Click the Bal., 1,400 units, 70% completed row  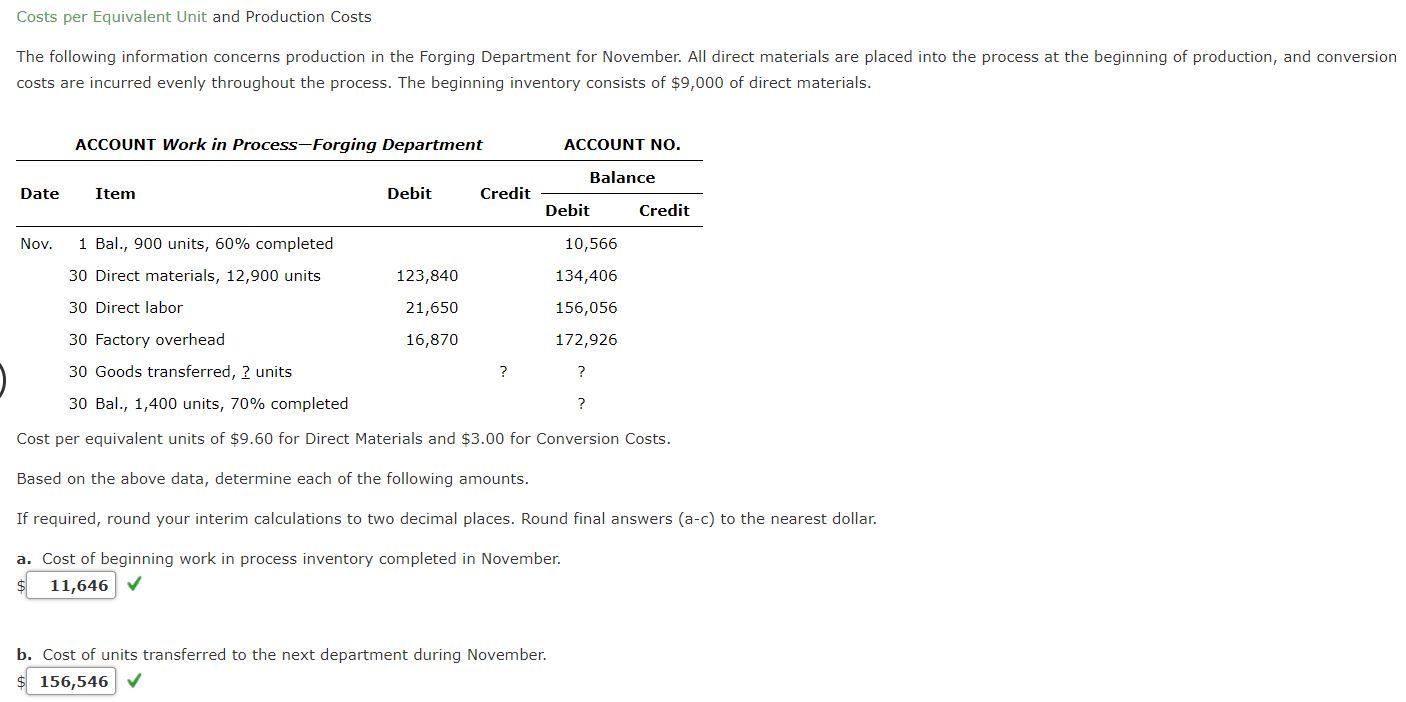point(221,403)
